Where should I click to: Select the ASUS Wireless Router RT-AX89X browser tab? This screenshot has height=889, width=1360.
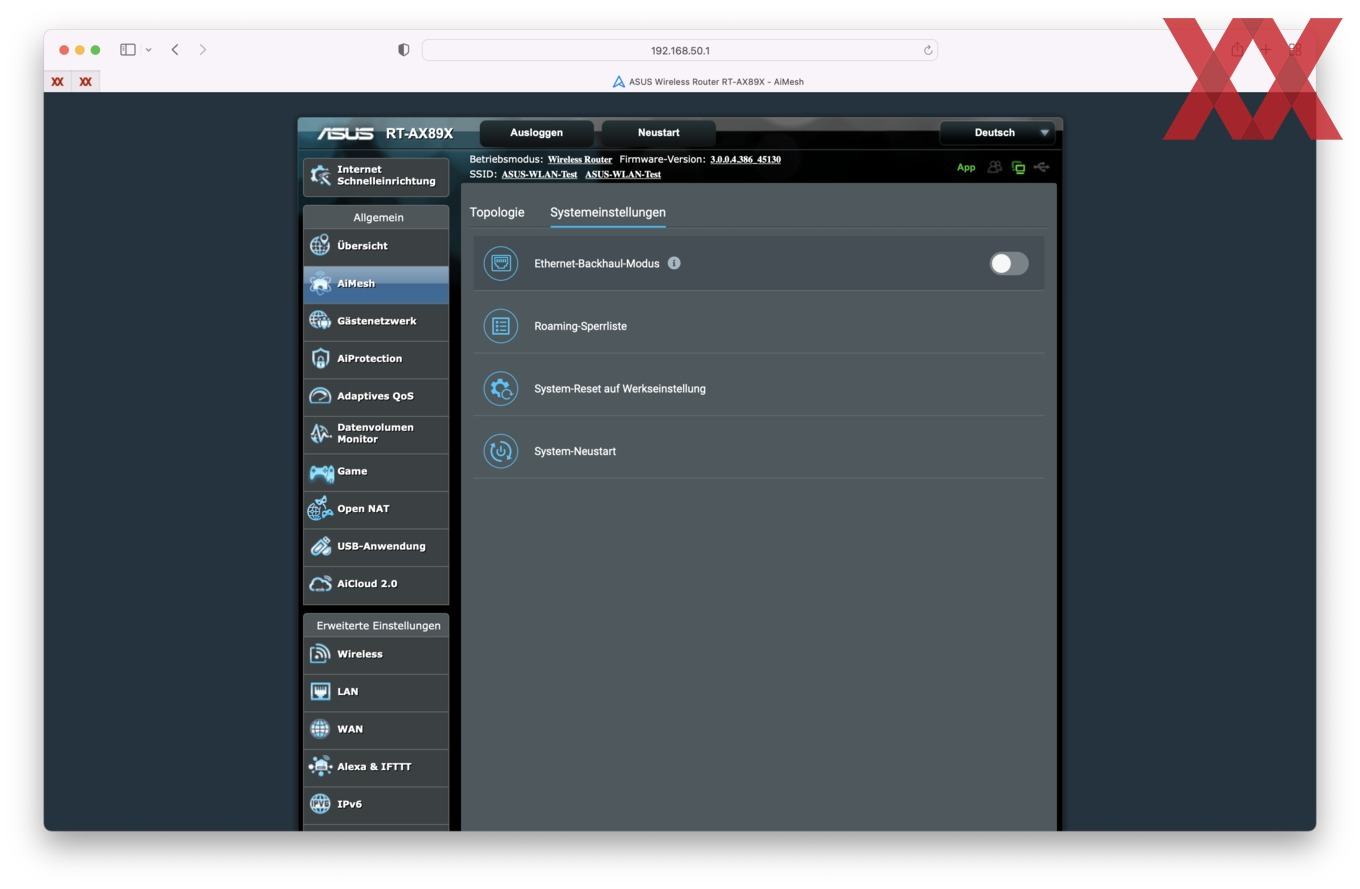(x=708, y=82)
